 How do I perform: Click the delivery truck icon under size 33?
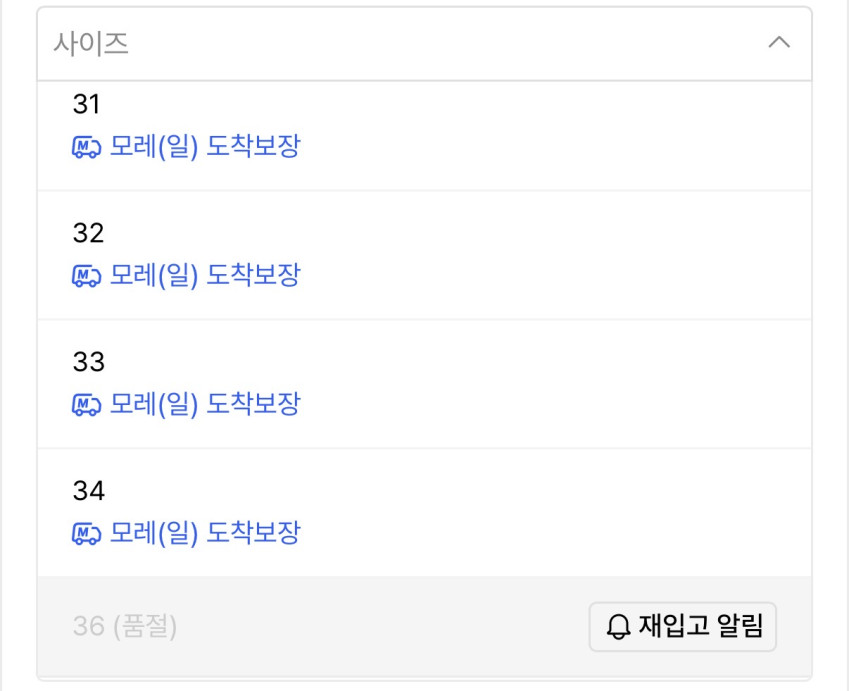87,405
